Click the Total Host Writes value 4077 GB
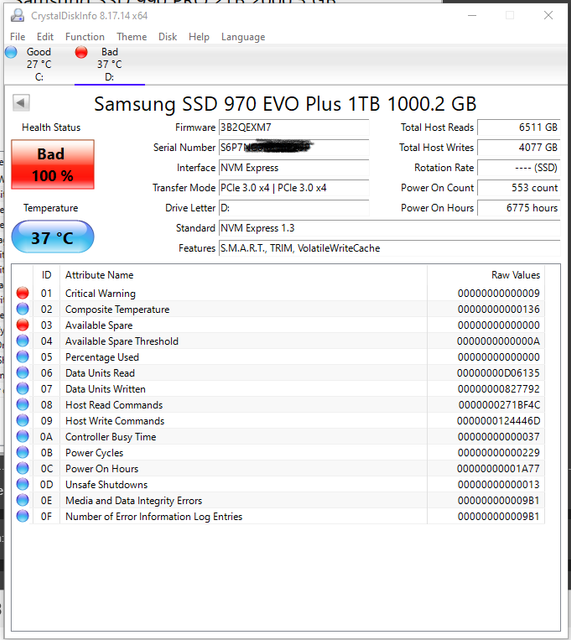Screen dimensions: 571x640 519,147
